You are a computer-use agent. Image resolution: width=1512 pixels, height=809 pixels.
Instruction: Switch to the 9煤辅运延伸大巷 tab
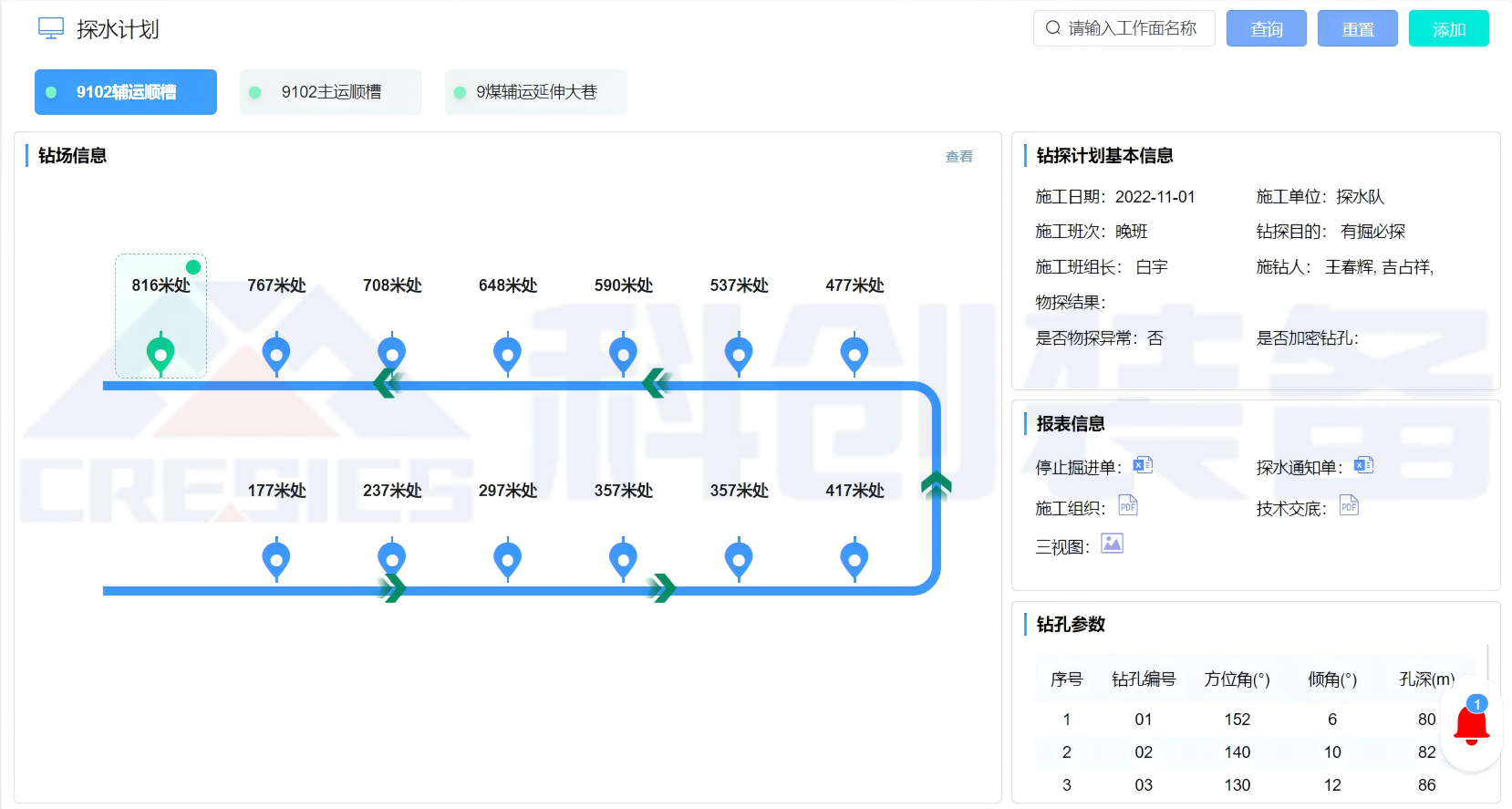536,92
